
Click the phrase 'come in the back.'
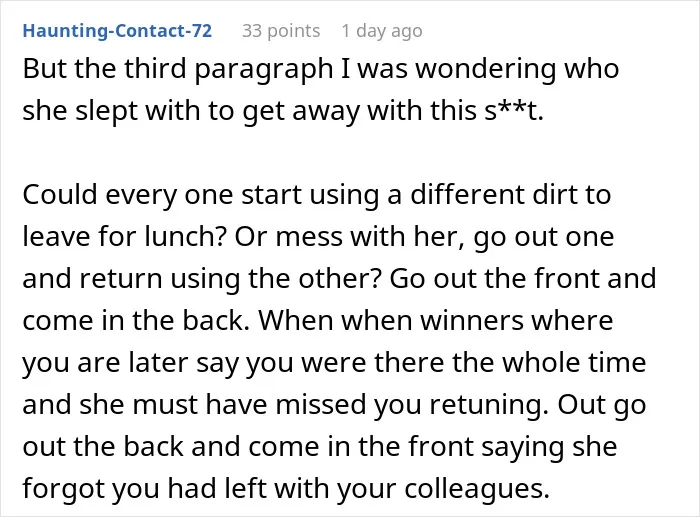136,321
